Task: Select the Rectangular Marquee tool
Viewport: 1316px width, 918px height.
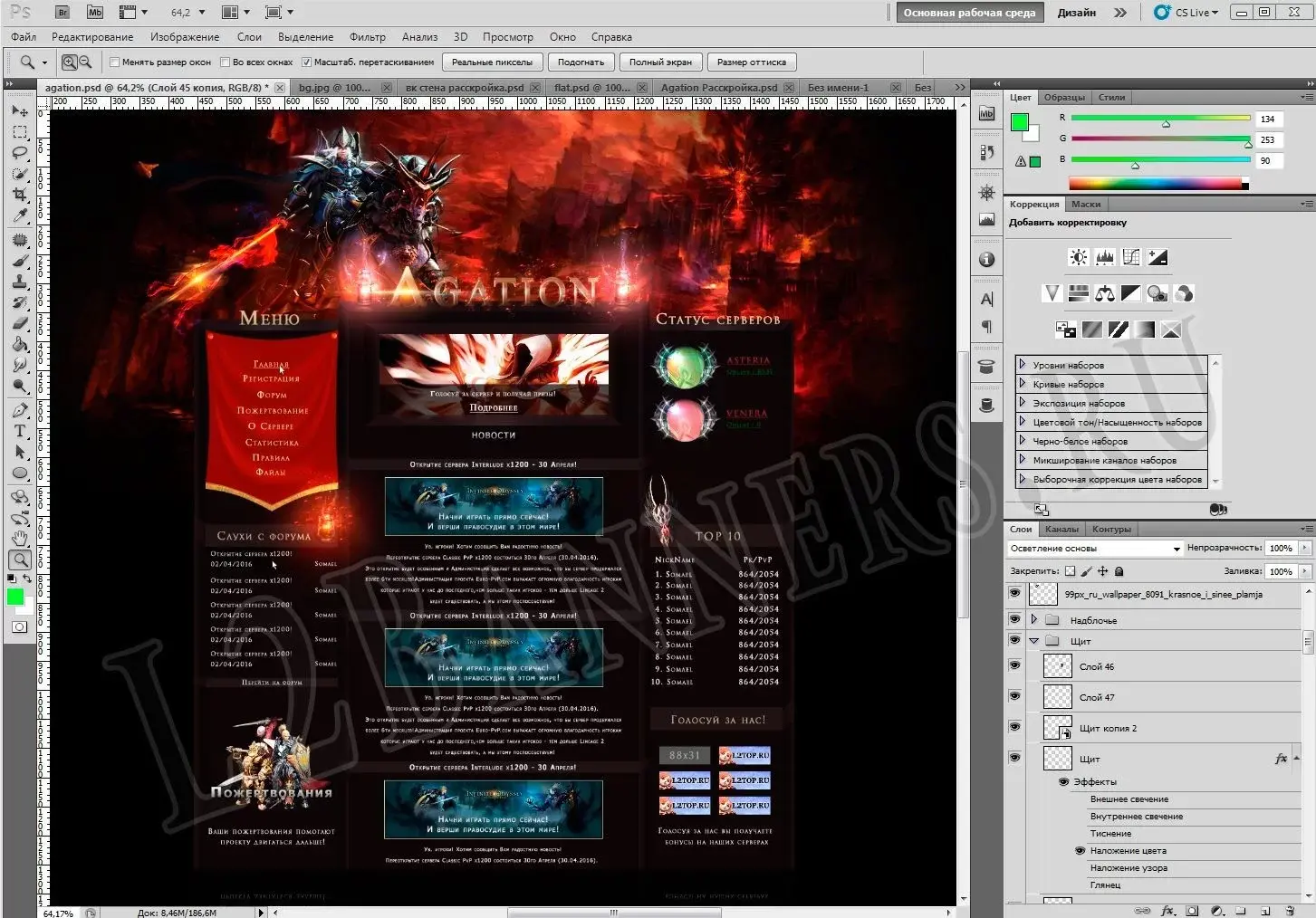Action: [20, 132]
